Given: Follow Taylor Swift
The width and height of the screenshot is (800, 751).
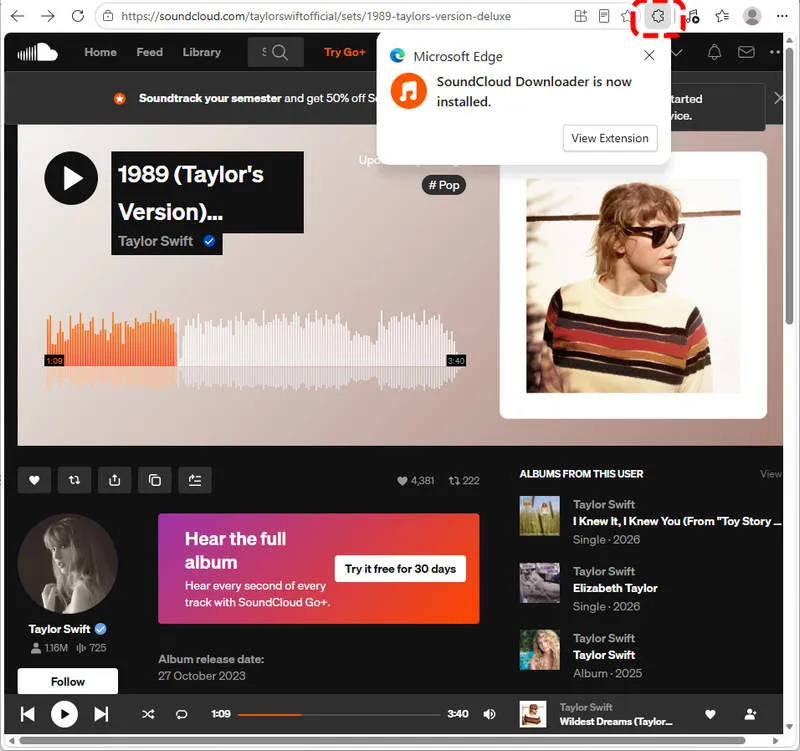Looking at the screenshot, I should coord(68,682).
